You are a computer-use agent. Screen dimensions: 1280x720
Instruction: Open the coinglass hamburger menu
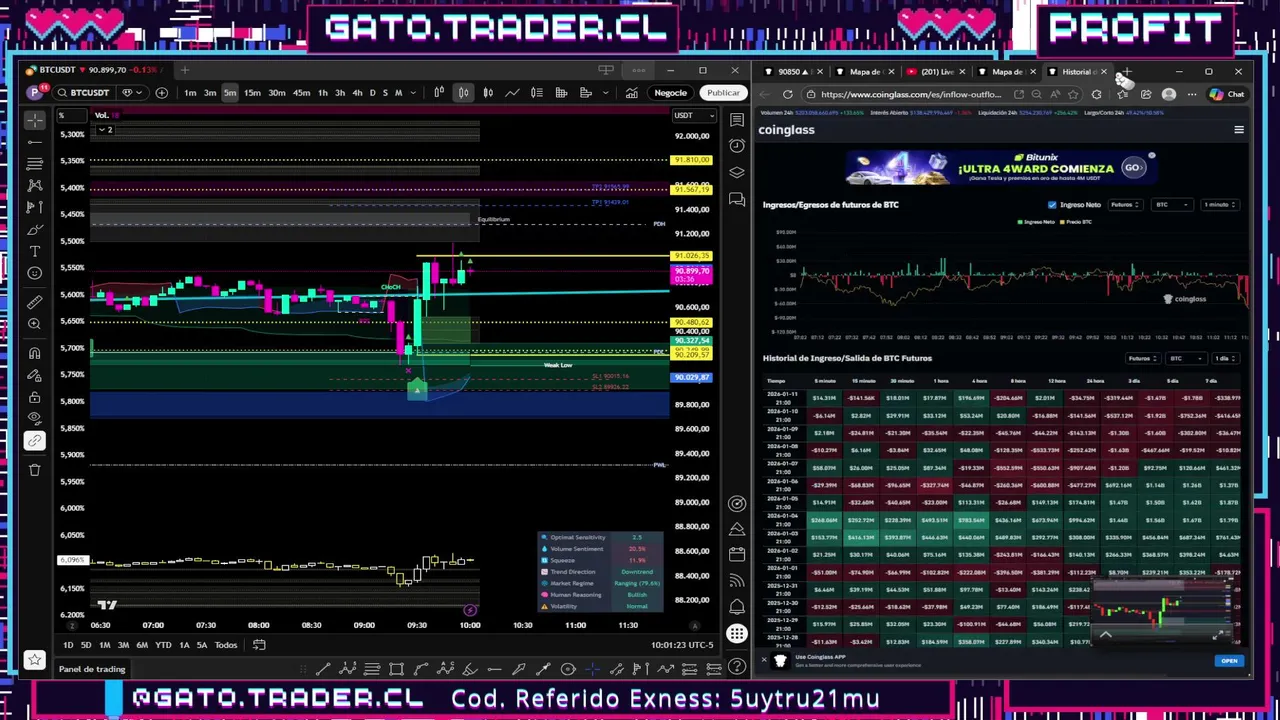click(1239, 130)
